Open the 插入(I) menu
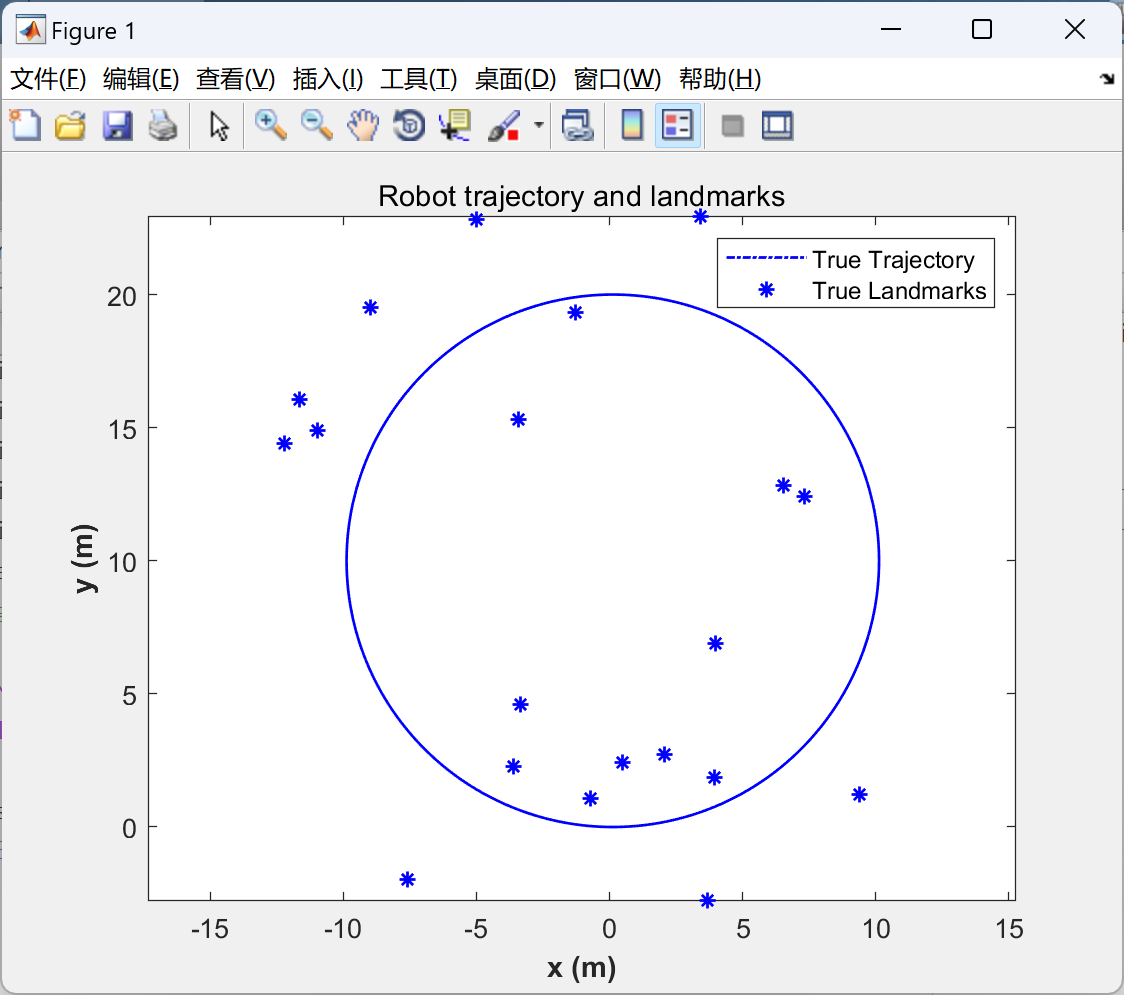This screenshot has width=1124, height=995. pyautogui.click(x=328, y=79)
